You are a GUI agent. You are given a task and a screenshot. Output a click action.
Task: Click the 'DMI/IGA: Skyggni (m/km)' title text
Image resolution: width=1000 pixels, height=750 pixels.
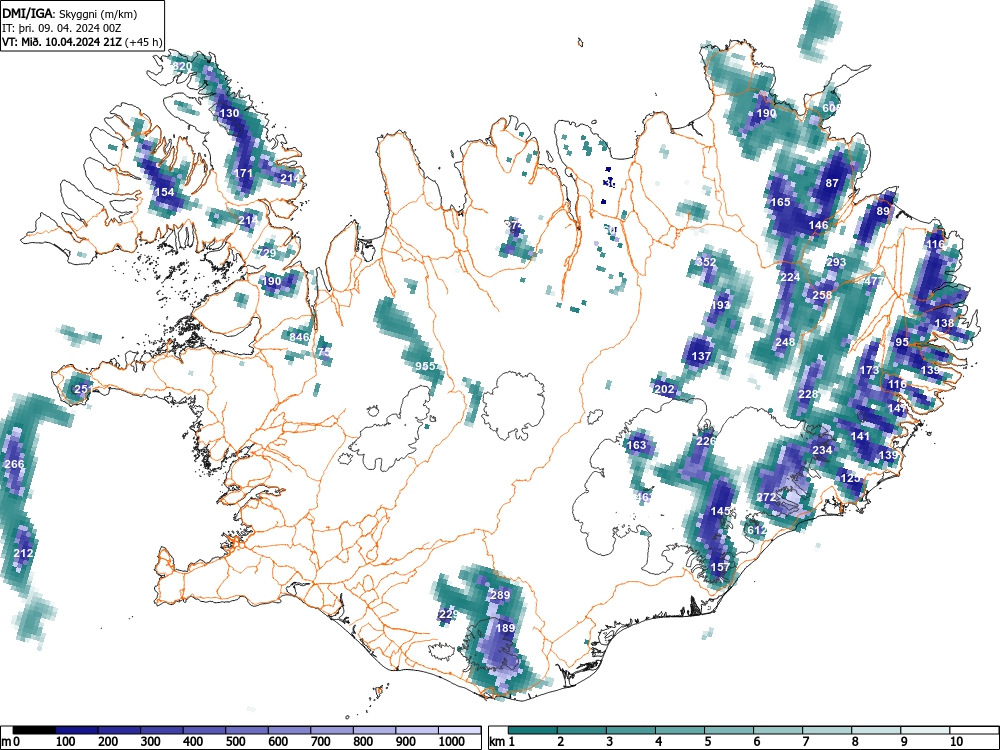point(70,13)
